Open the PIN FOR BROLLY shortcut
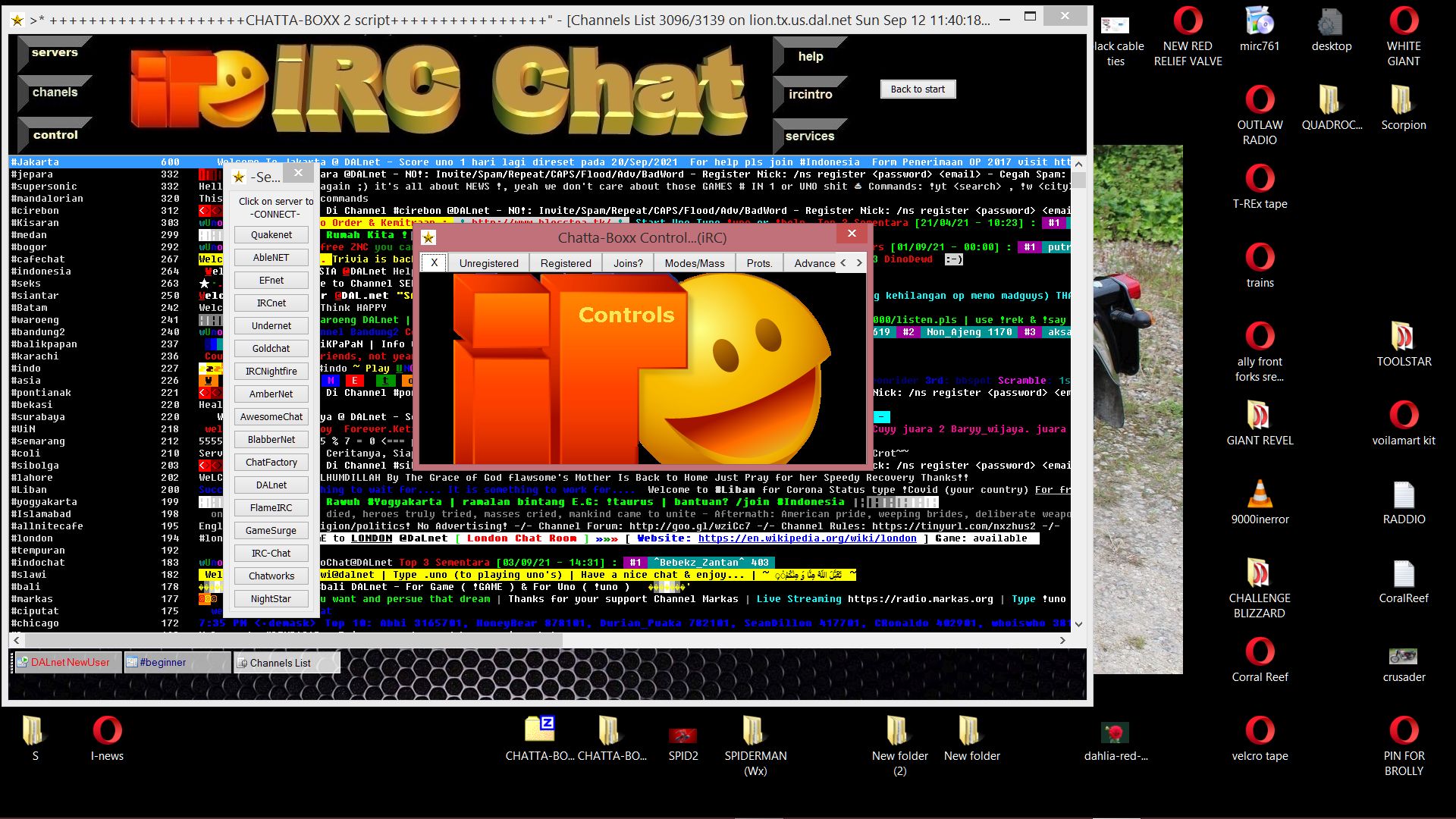The height and width of the screenshot is (819, 1456). pos(1404,748)
